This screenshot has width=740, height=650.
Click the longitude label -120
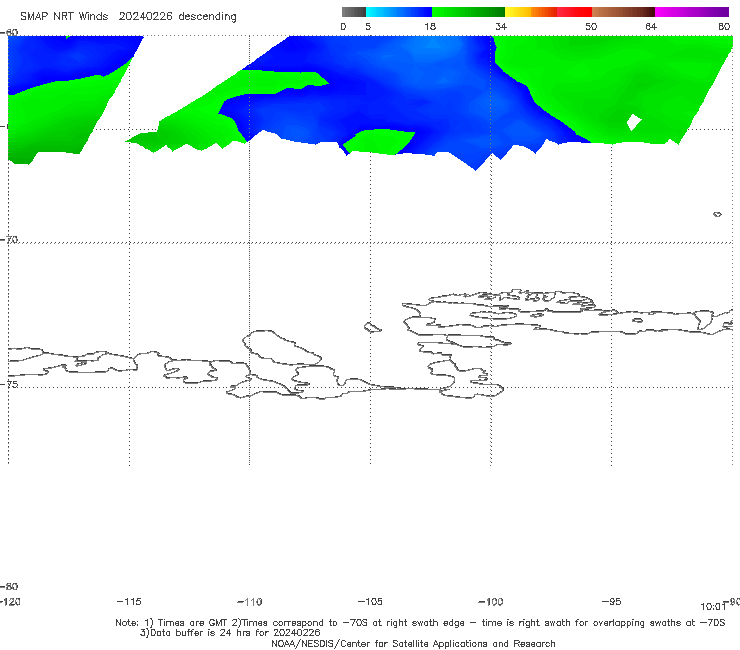pos(10,601)
